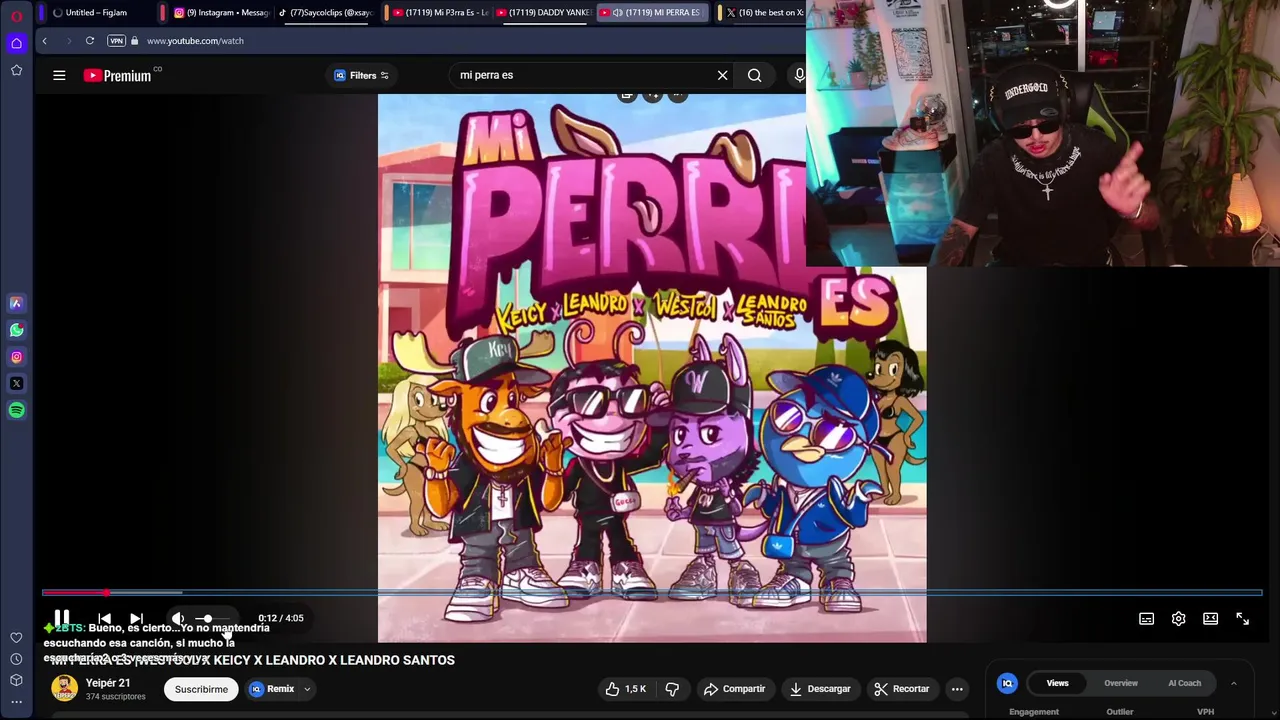Click the Compartir share button
This screenshot has height=720, width=1280.
coord(734,689)
